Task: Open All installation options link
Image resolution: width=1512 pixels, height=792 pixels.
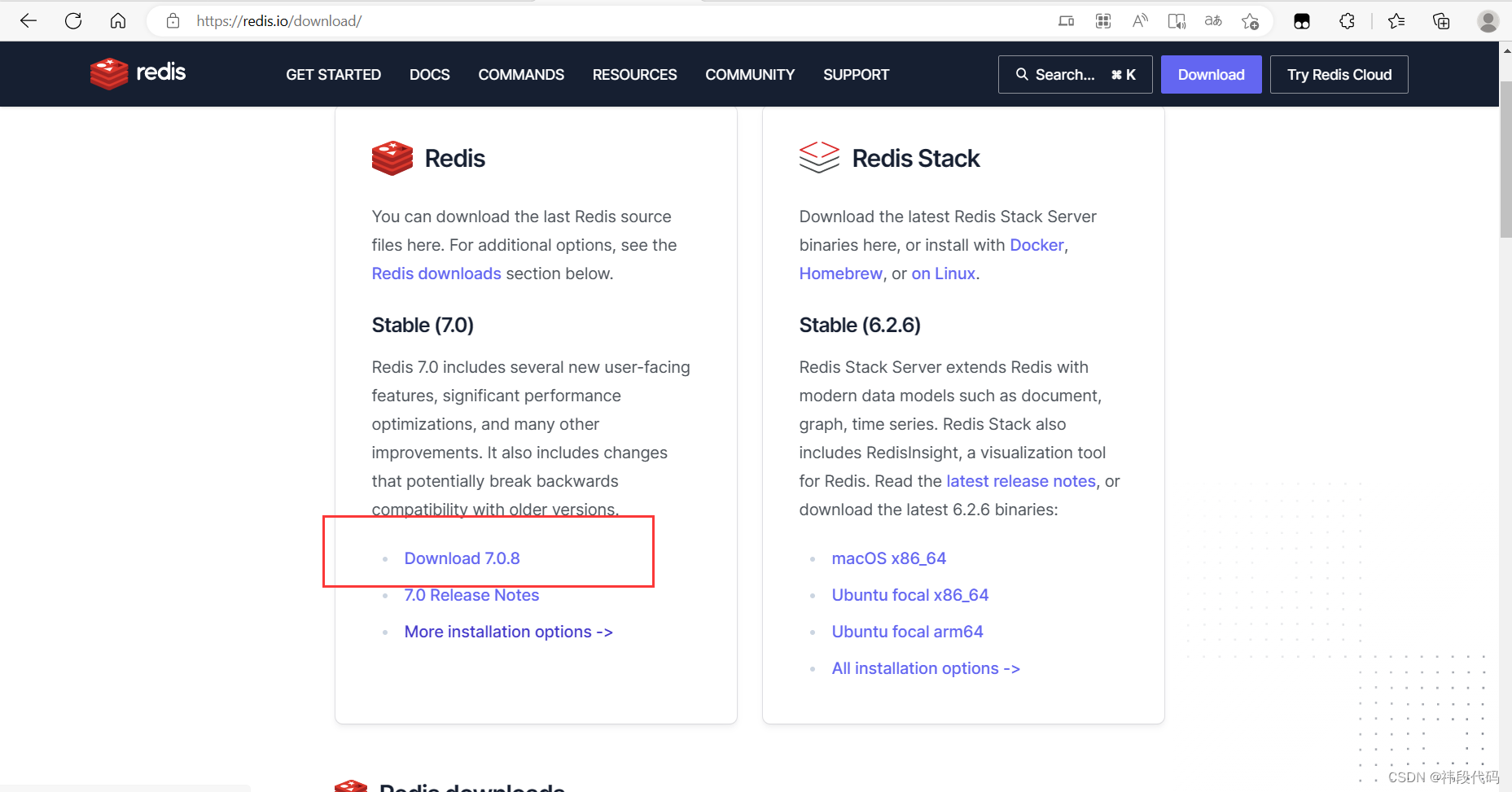Action: click(x=926, y=668)
